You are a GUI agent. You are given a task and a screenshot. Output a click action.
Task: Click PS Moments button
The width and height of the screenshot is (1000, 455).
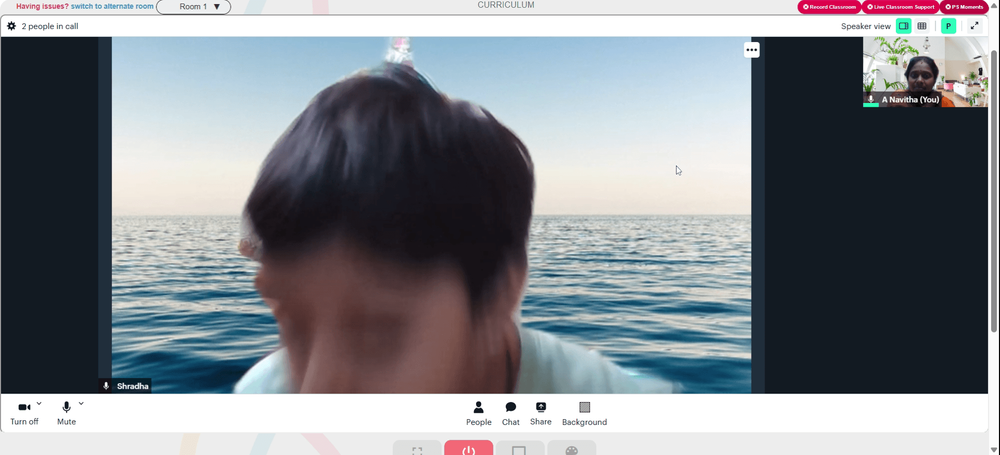click(964, 7)
